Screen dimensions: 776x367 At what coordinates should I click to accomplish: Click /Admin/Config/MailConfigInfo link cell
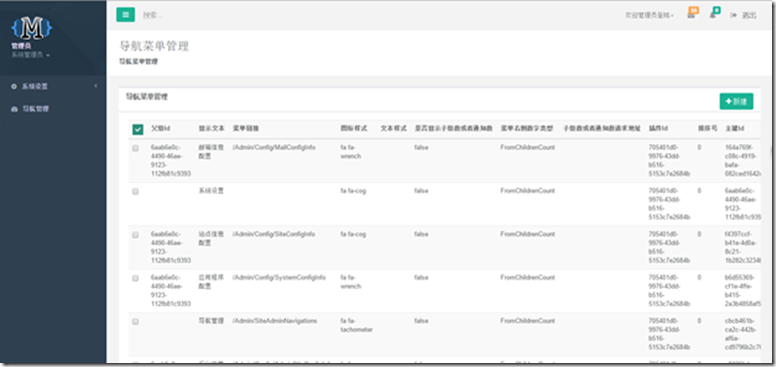(274, 147)
